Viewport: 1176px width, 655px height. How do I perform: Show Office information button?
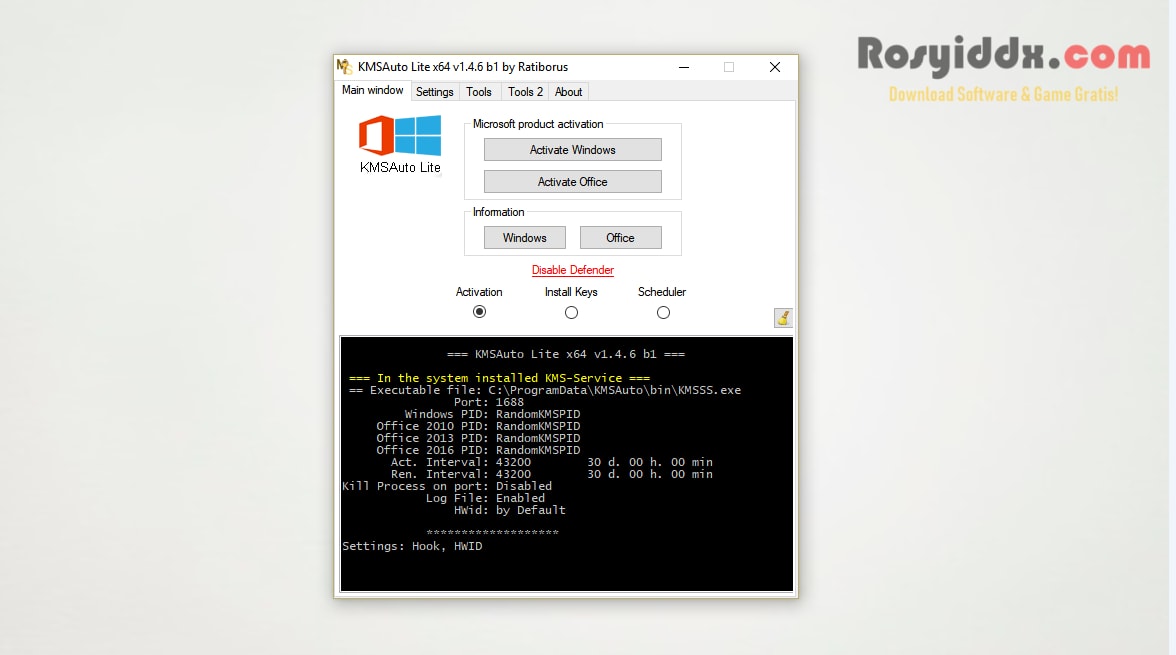click(x=620, y=238)
